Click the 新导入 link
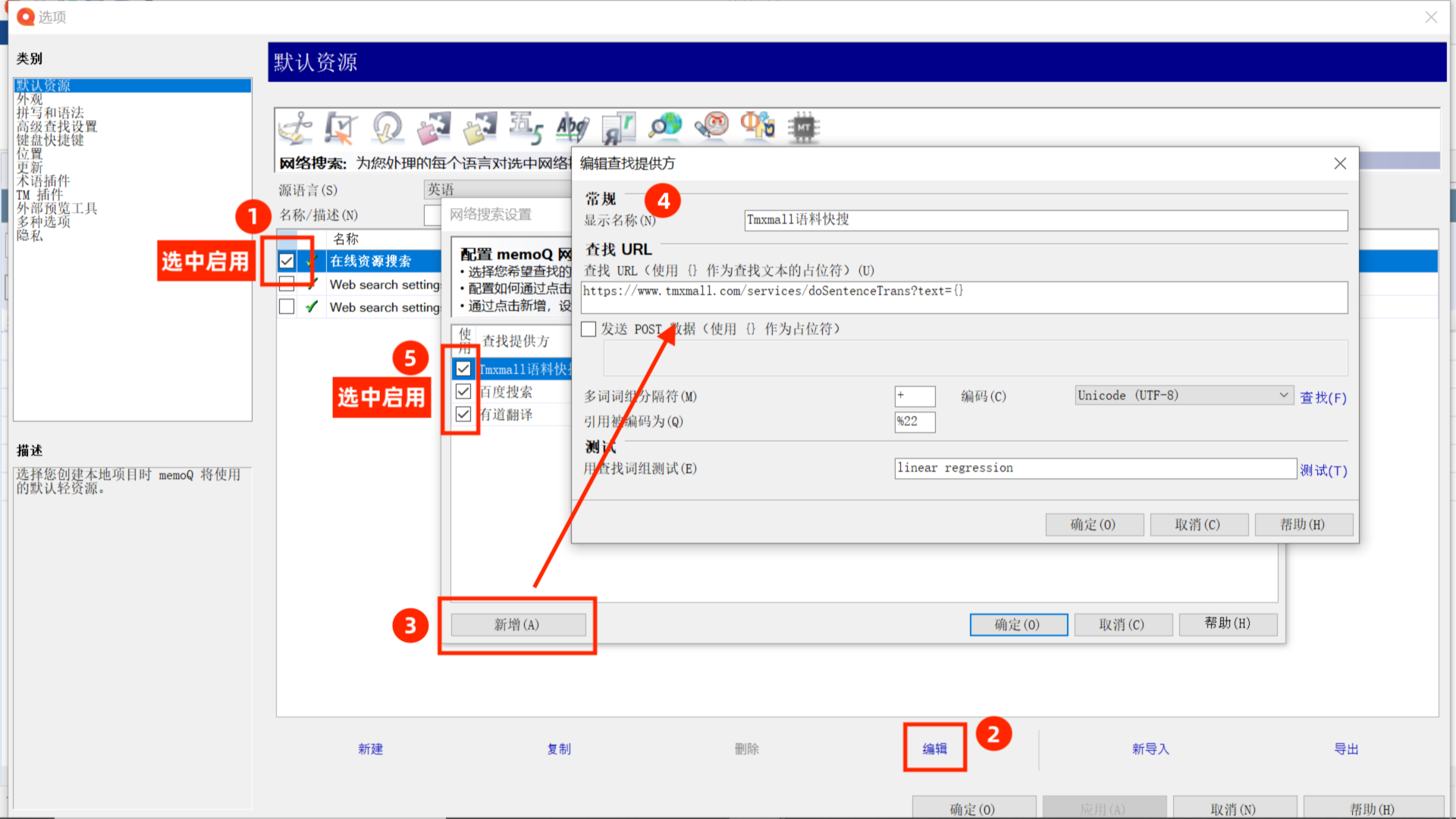1456x819 pixels. pos(1151,749)
